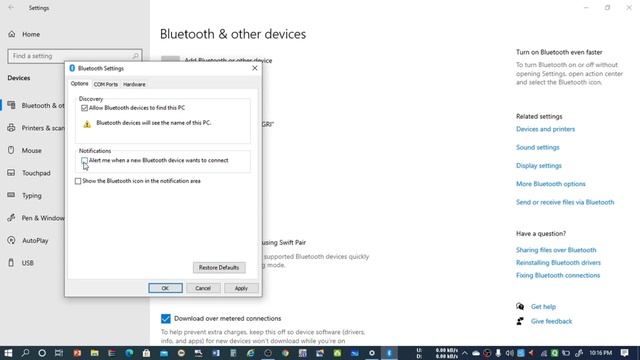Select USB in Devices sidebar
This screenshot has width=640, height=360.
(x=28, y=263)
